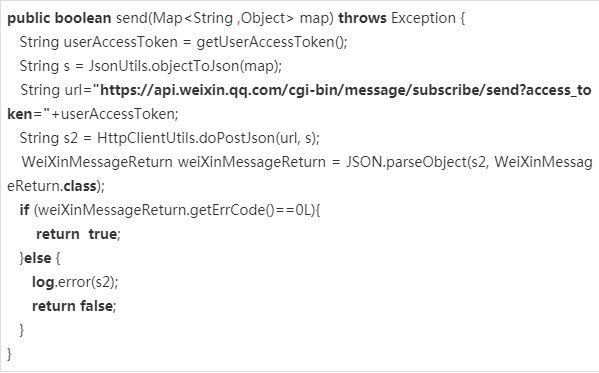599x373 pixels.
Task: Click the 'if' keyword
Action: click(24, 210)
